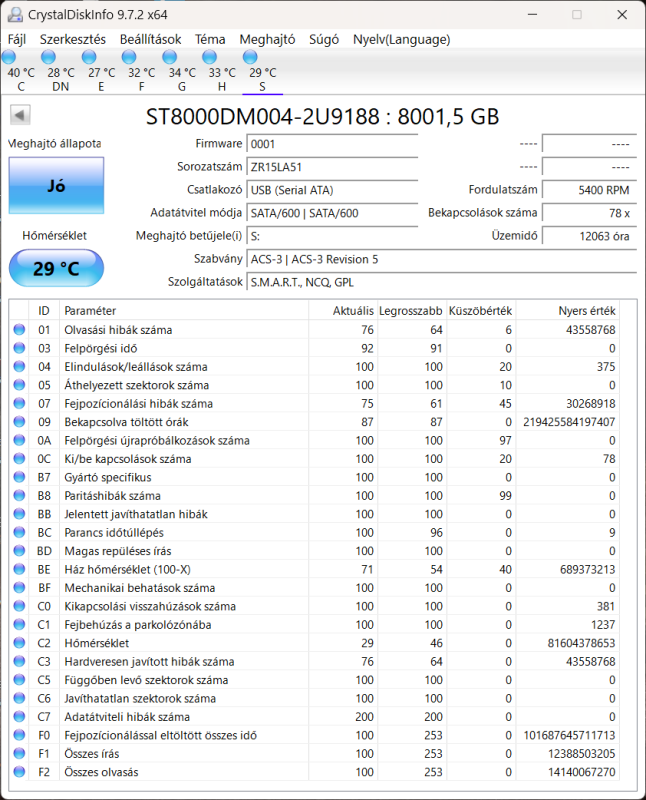Click status dot for Mechanikai behatások száma
The height and width of the screenshot is (800, 646).
click(19, 587)
